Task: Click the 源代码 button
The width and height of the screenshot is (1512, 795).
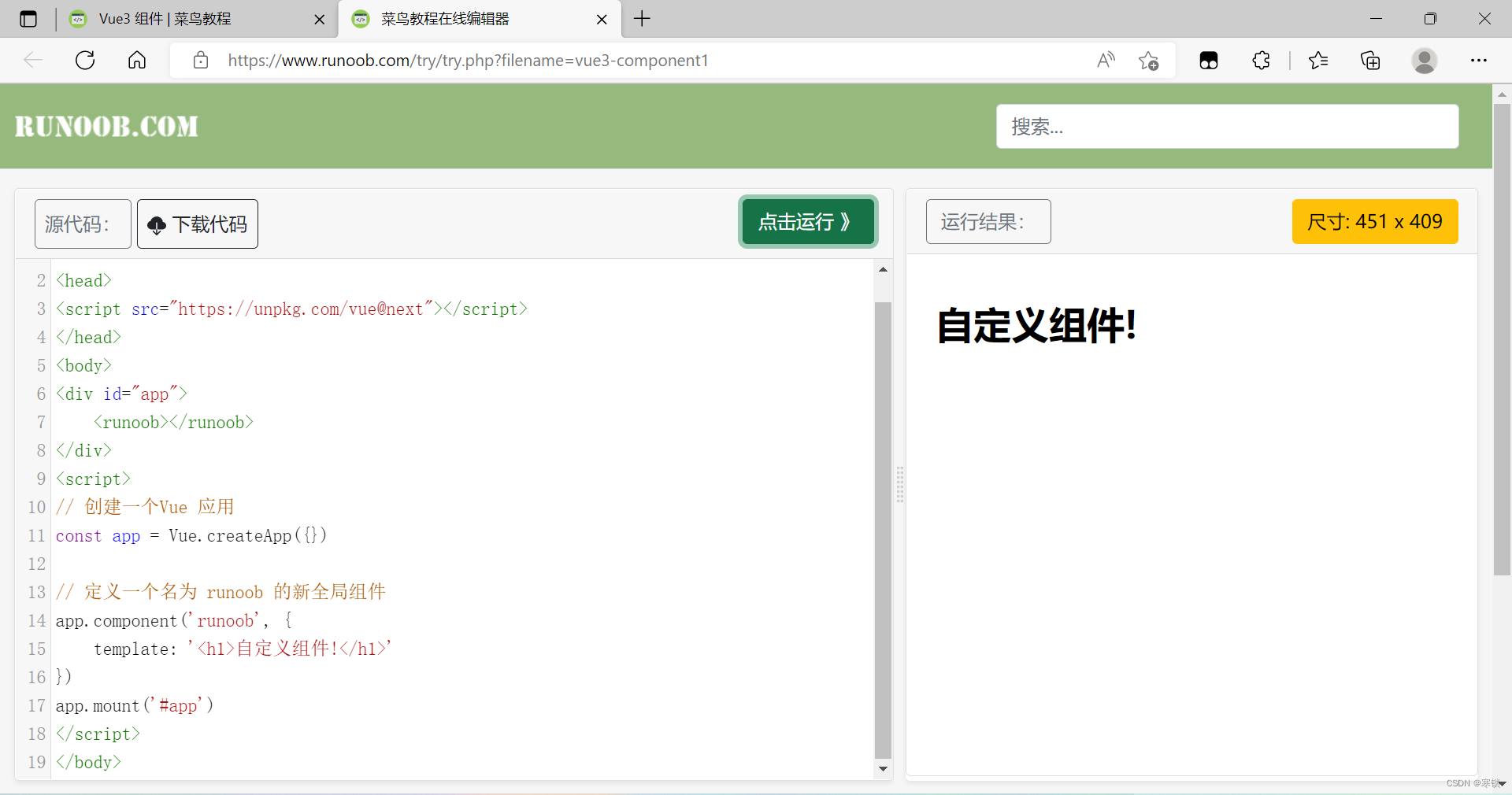Action: tap(83, 224)
